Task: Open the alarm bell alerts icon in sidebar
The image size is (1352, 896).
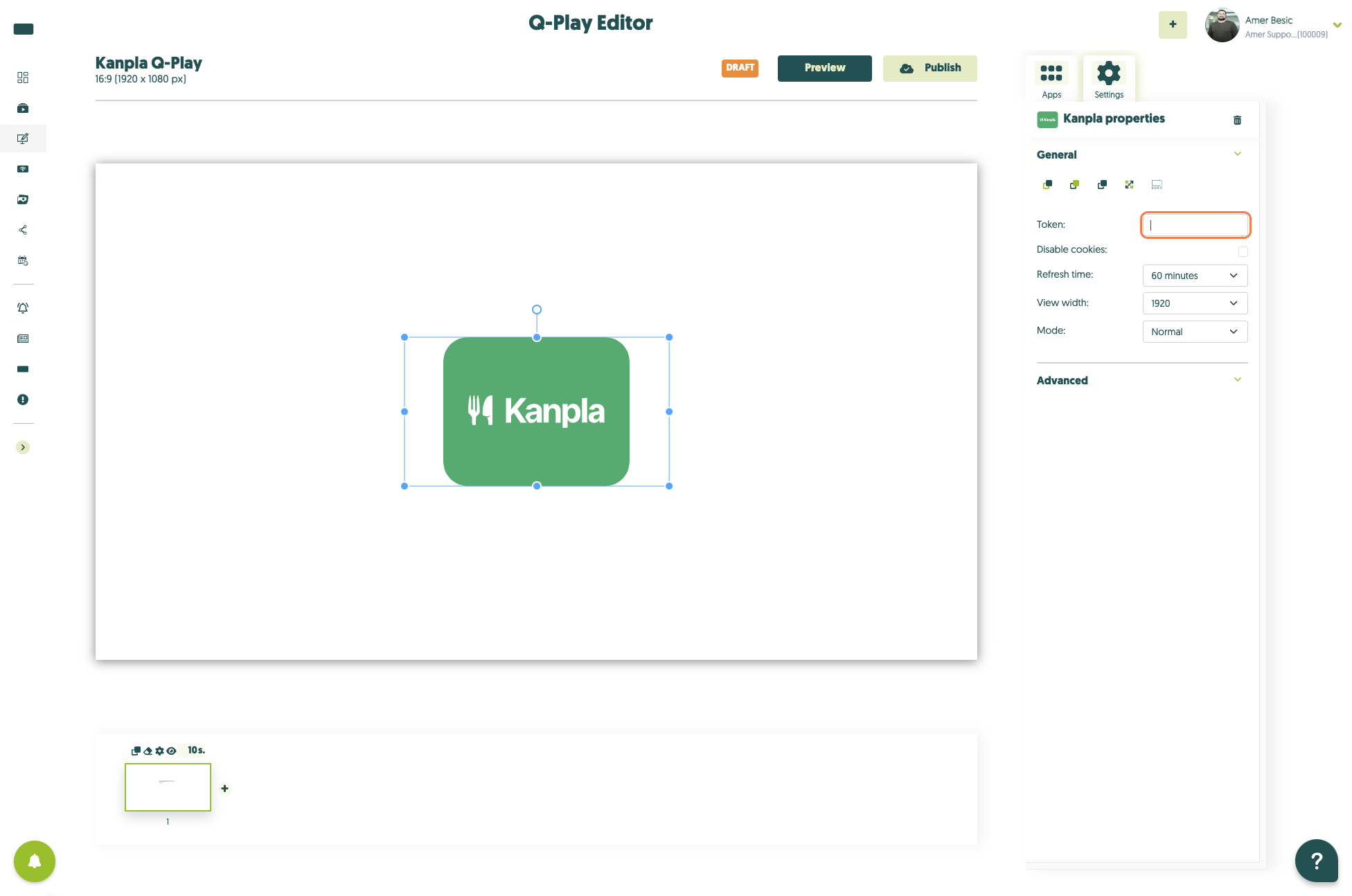Action: coord(23,308)
